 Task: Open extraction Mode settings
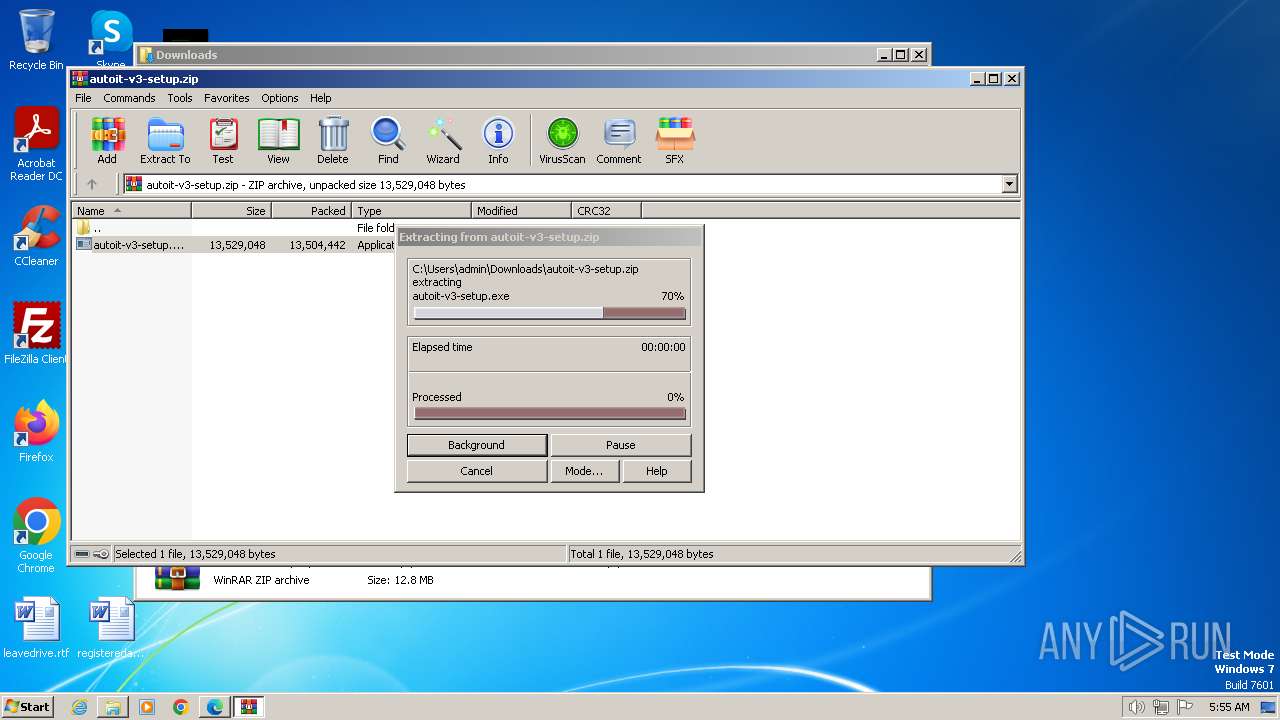click(584, 471)
